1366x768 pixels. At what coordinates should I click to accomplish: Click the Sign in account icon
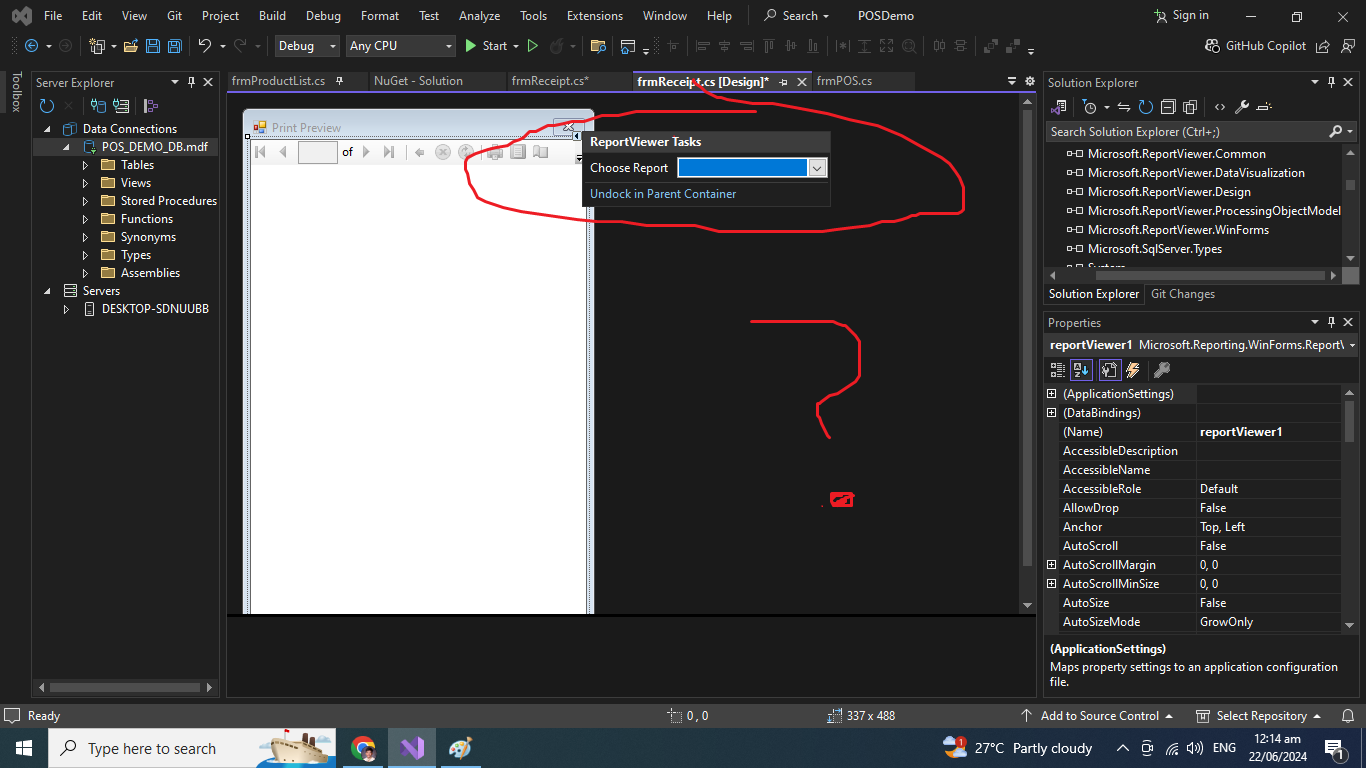coord(1160,15)
